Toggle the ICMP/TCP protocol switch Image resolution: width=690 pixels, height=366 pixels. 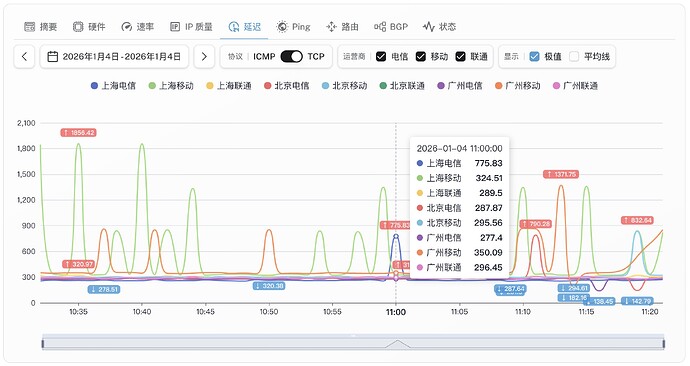291,56
